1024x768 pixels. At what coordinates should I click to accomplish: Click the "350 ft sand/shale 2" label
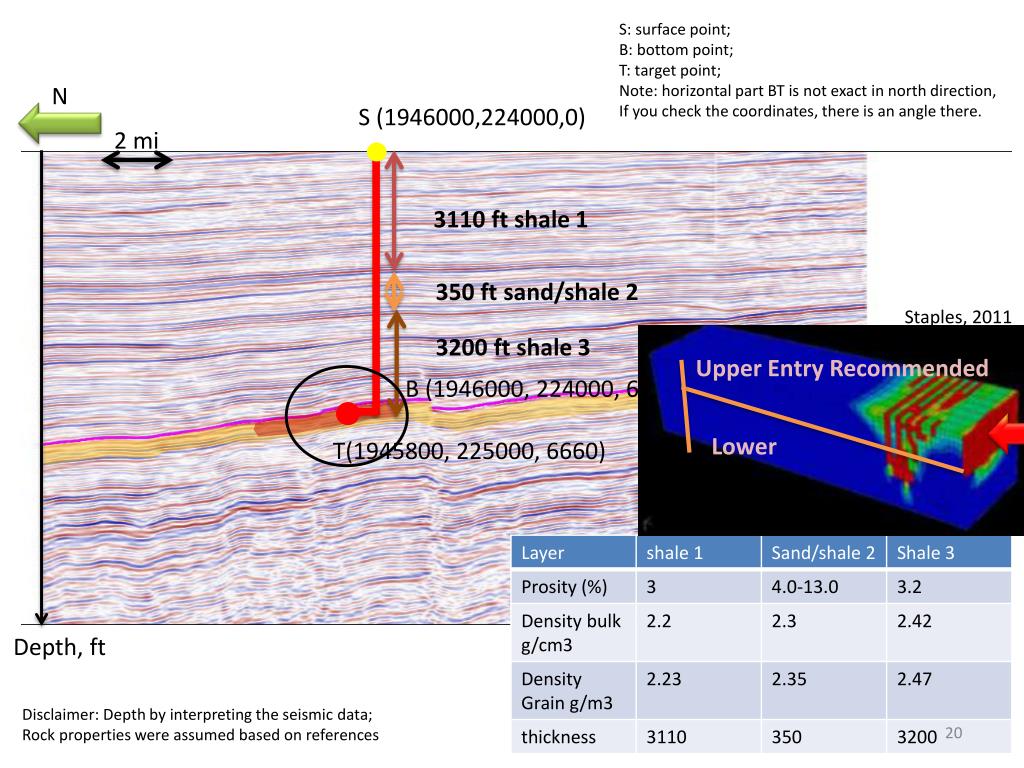click(x=537, y=292)
